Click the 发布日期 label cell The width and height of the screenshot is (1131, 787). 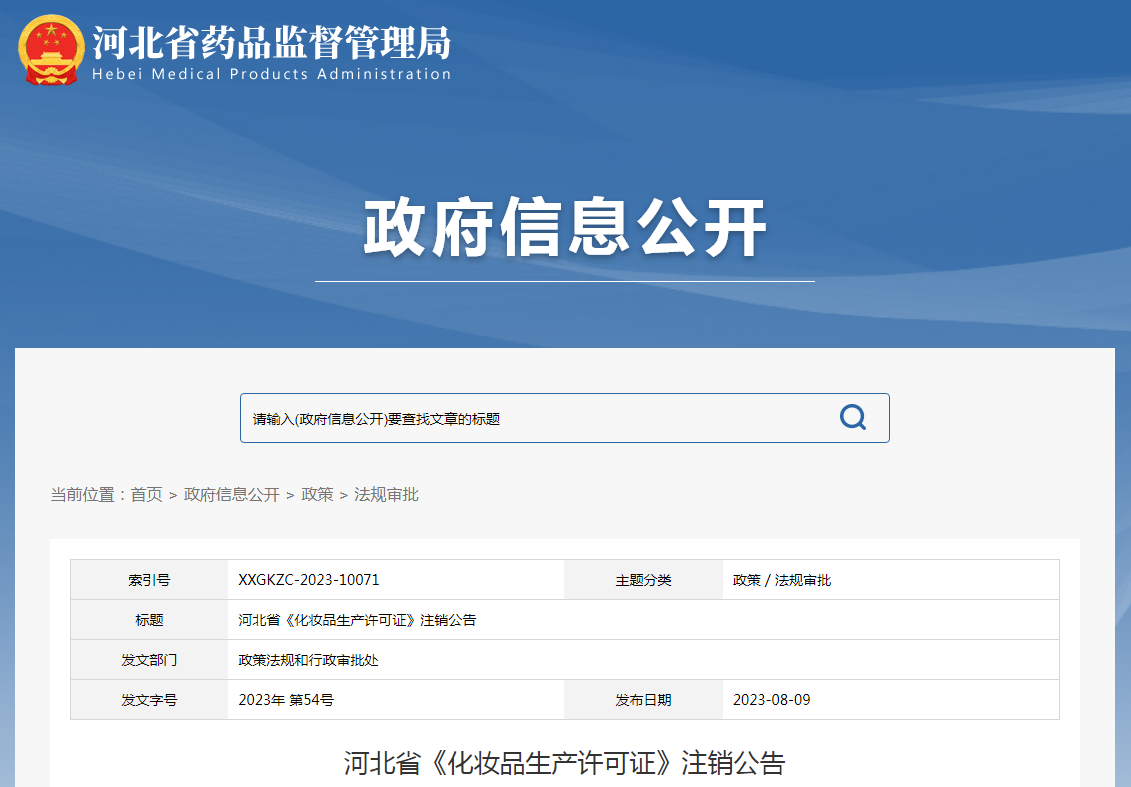pos(643,700)
